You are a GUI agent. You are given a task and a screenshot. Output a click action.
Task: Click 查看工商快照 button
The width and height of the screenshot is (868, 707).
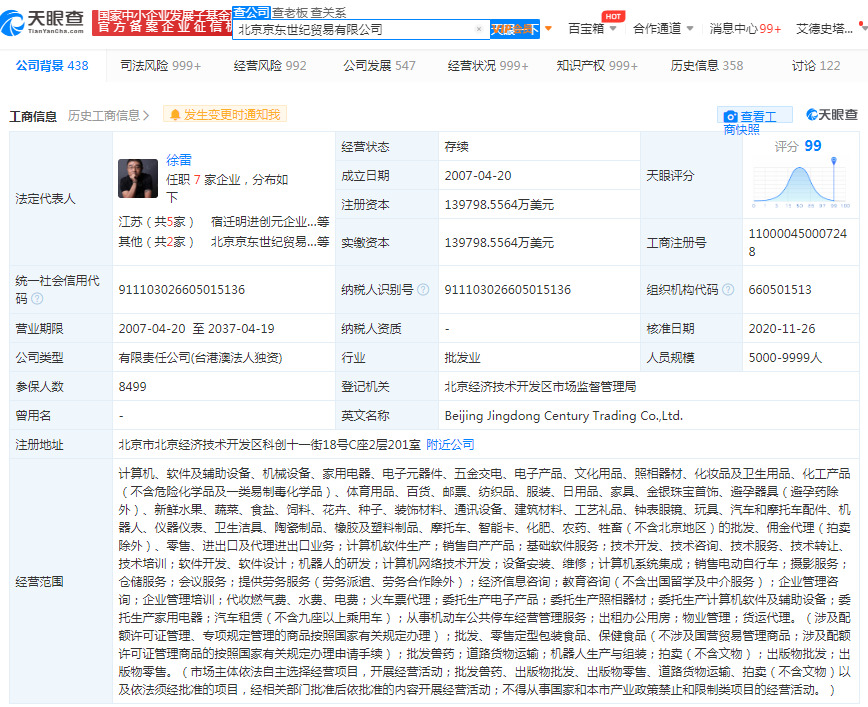coord(755,115)
